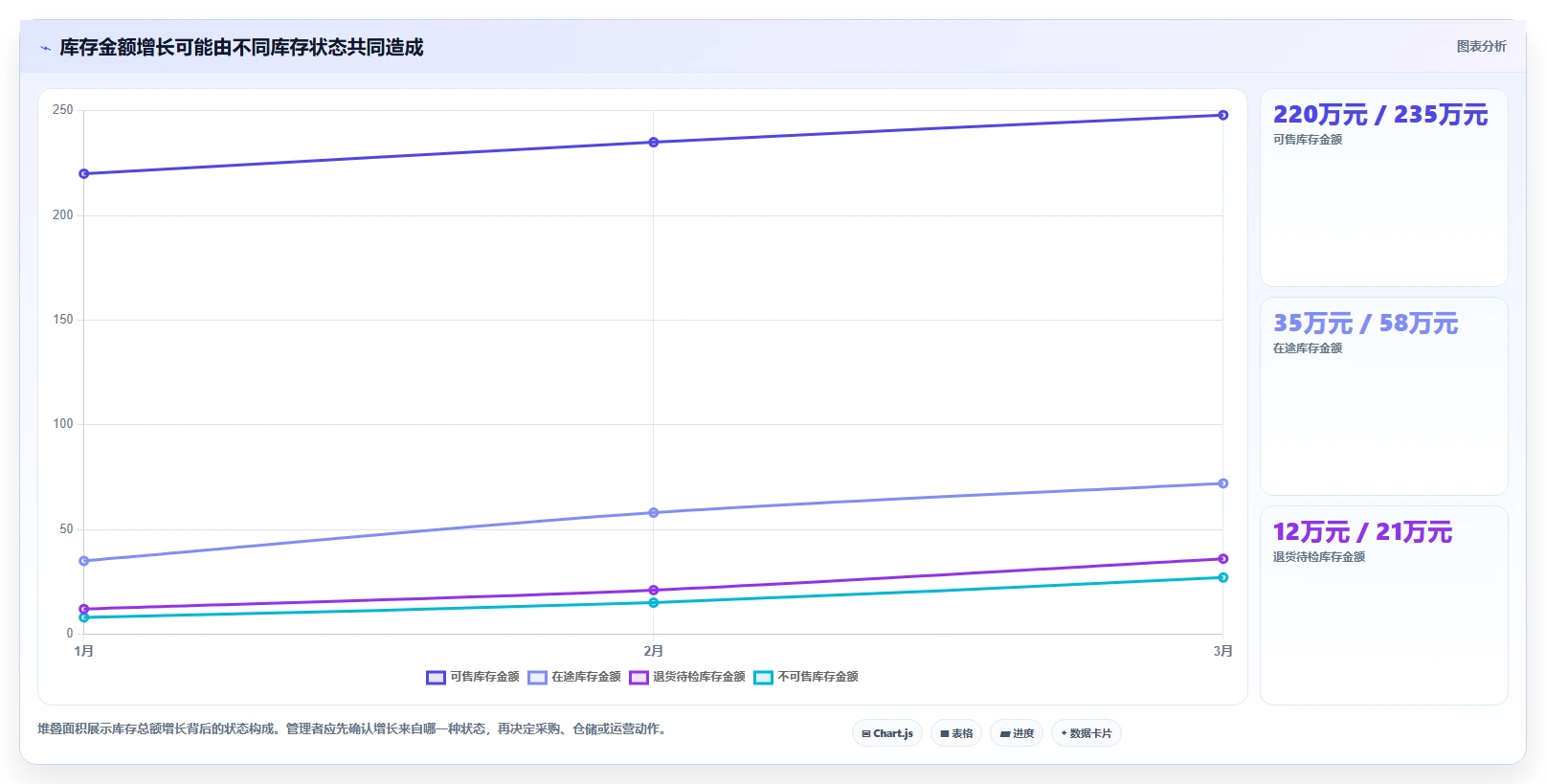Click the 2月 point of 退货待检库存金额 line
1546x784 pixels.
click(654, 590)
